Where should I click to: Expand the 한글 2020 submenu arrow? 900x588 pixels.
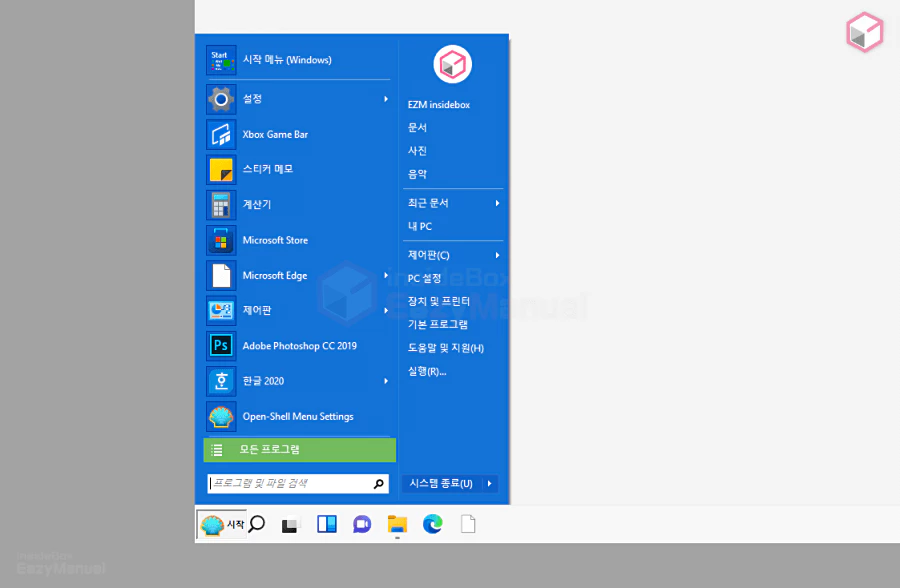(x=386, y=381)
